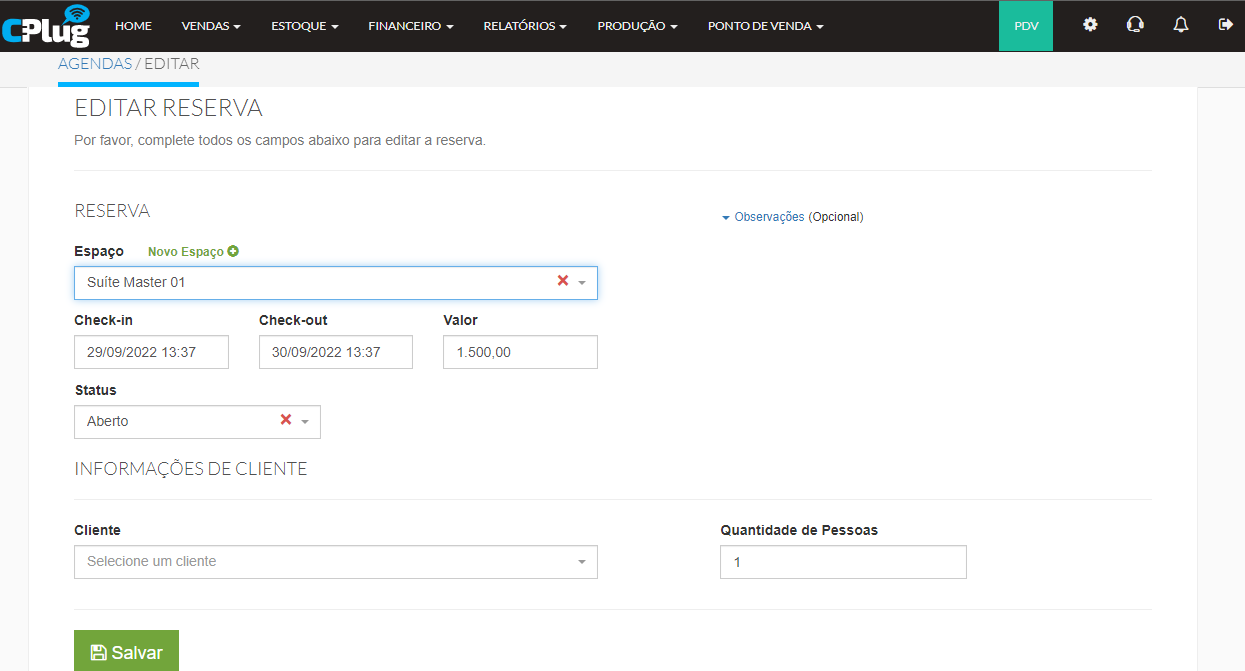The height and width of the screenshot is (671, 1245).
Task: Click the support headset icon
Action: point(1135,25)
